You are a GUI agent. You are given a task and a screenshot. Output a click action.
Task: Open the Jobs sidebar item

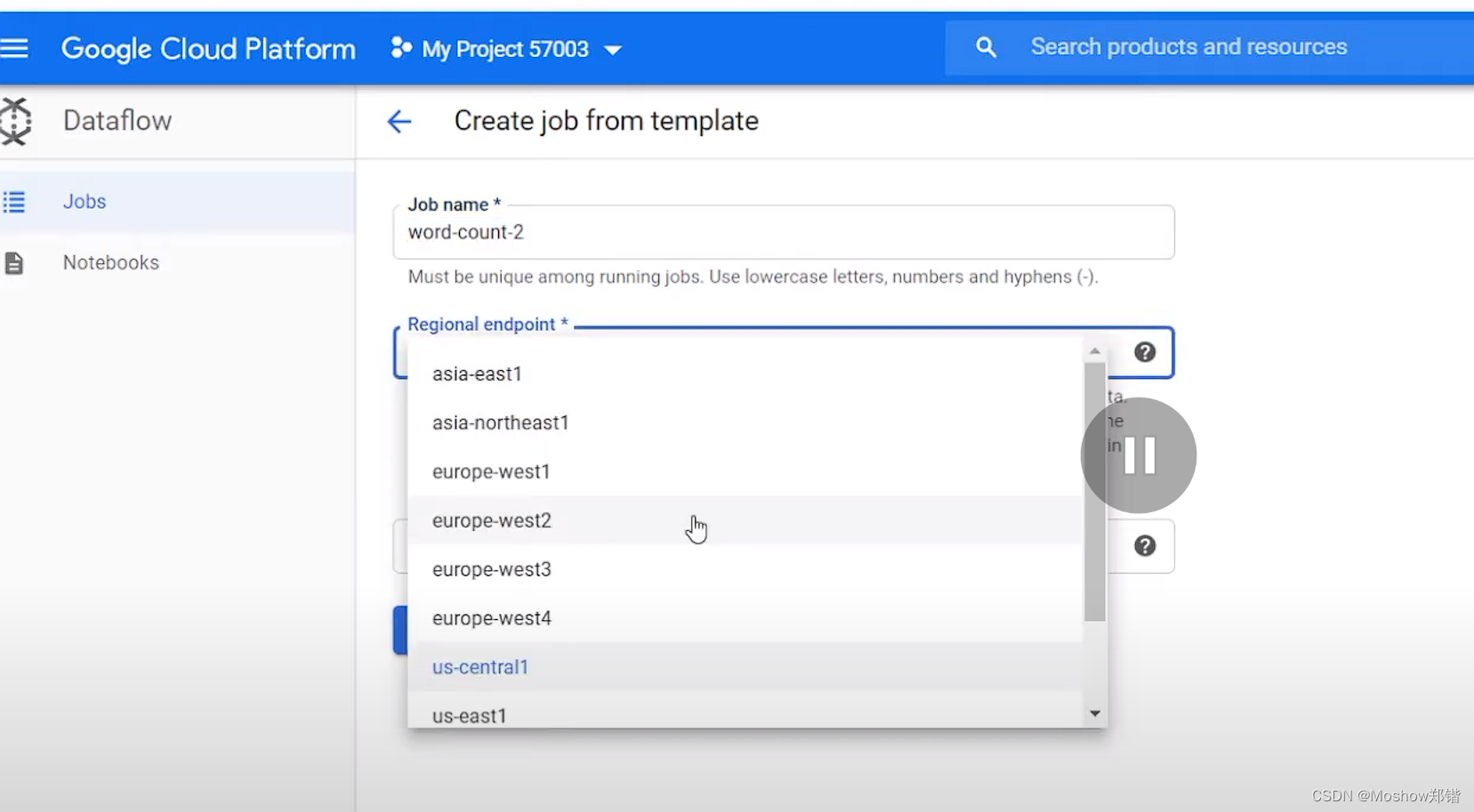pyautogui.click(x=177, y=202)
